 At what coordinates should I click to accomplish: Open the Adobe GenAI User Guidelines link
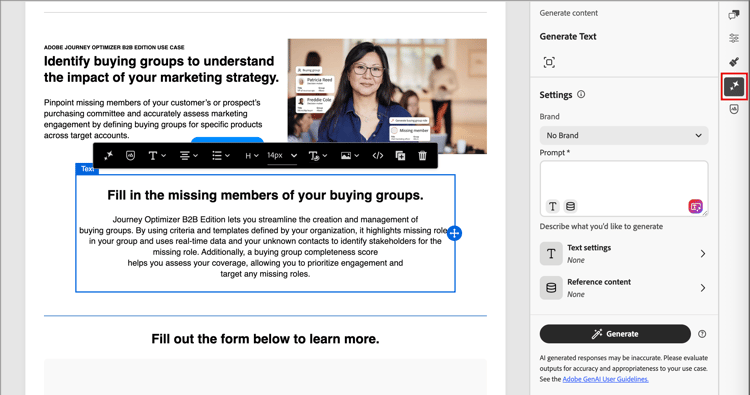pos(606,379)
